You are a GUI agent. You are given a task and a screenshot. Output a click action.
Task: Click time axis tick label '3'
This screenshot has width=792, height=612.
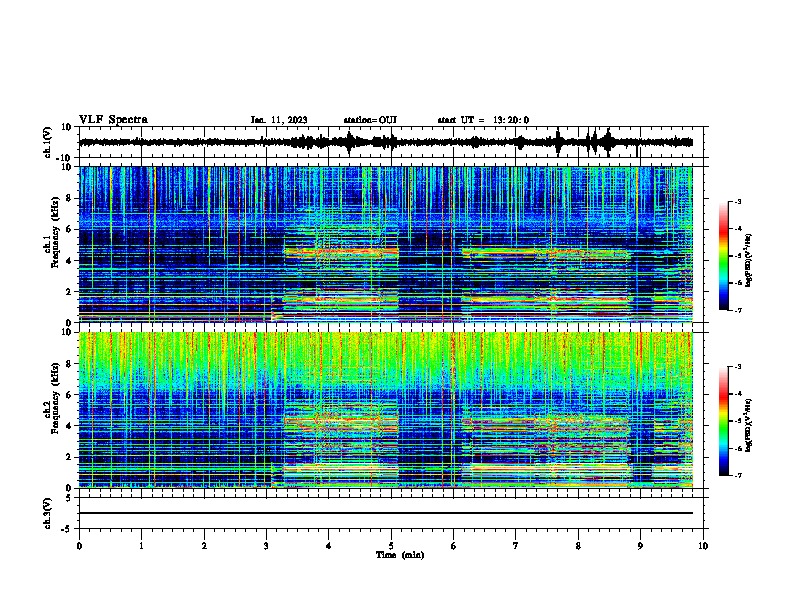[266, 546]
